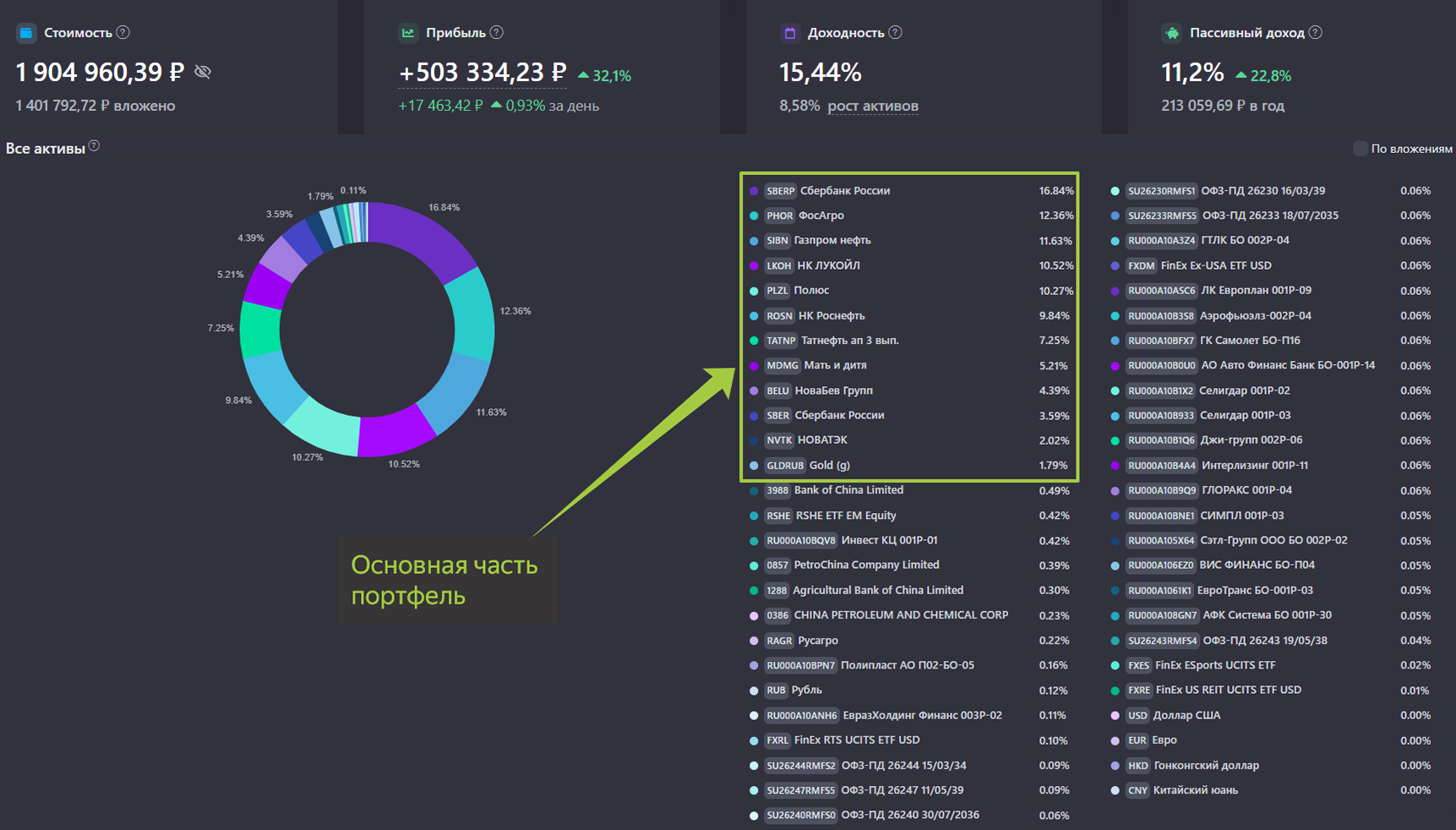Select the Китайский юань currency row
This screenshot has height=830, width=1456.
(1272, 790)
